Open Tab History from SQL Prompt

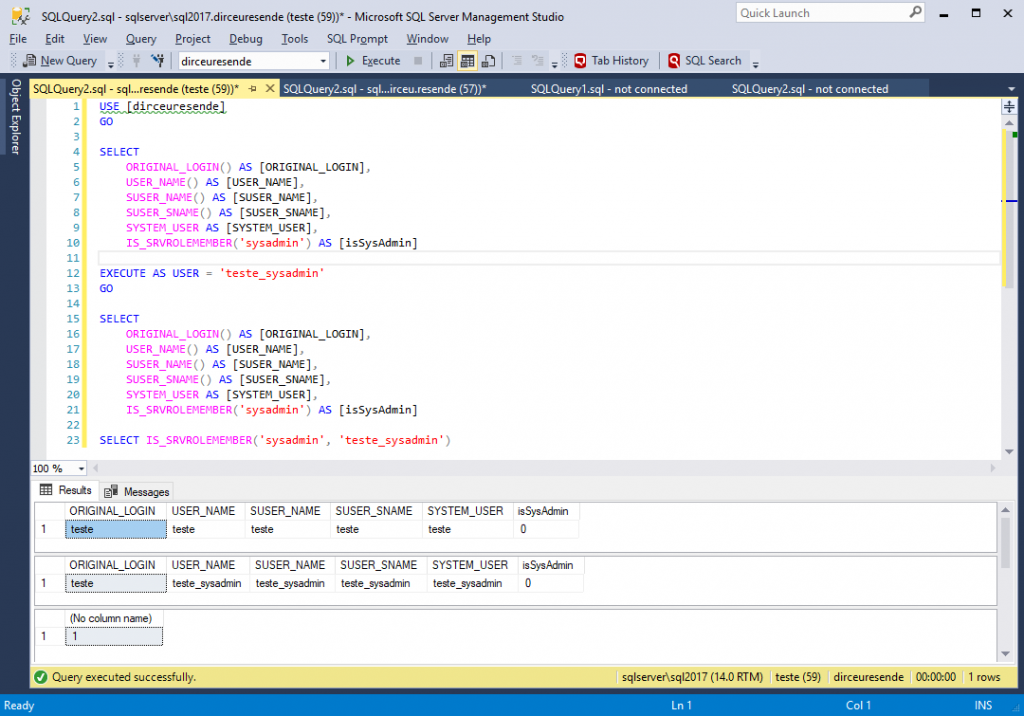pyautogui.click(x=611, y=60)
